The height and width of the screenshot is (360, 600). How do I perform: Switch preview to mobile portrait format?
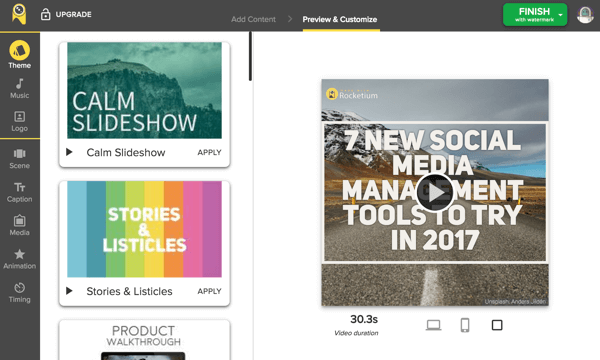coord(465,325)
